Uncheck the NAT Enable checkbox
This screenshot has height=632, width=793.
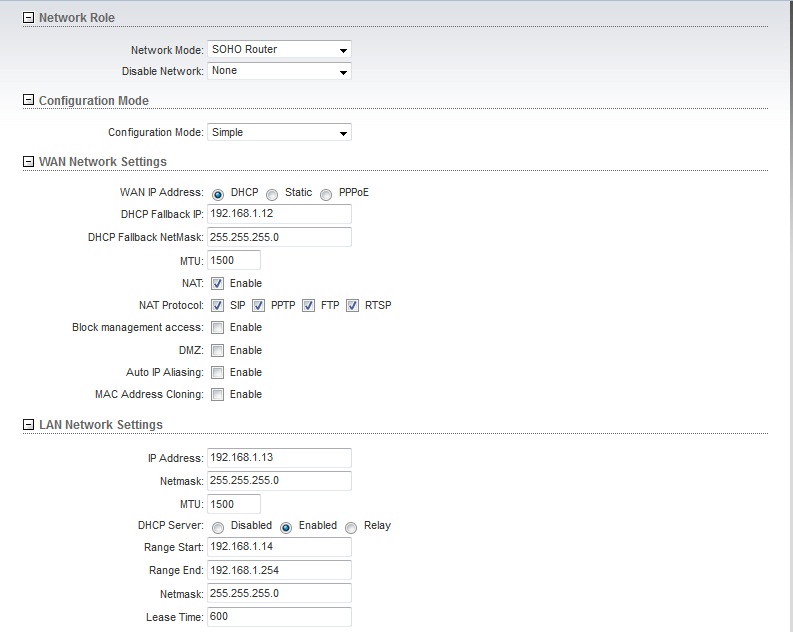pyautogui.click(x=218, y=284)
